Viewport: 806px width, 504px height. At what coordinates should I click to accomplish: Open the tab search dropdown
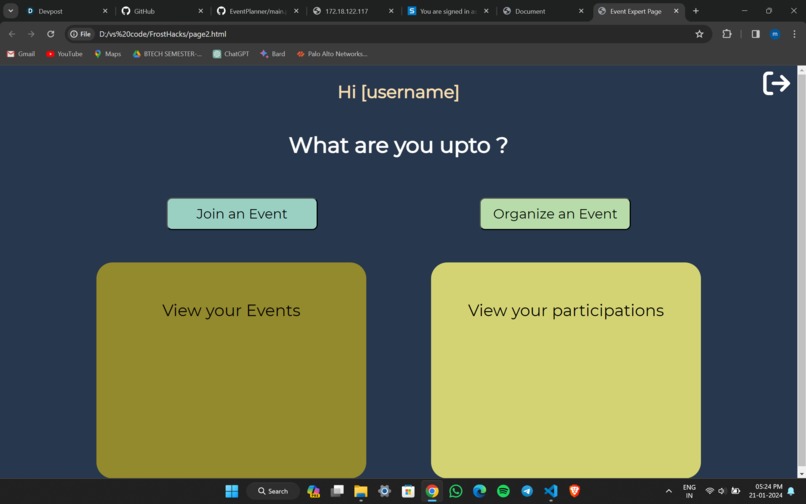coord(10,11)
